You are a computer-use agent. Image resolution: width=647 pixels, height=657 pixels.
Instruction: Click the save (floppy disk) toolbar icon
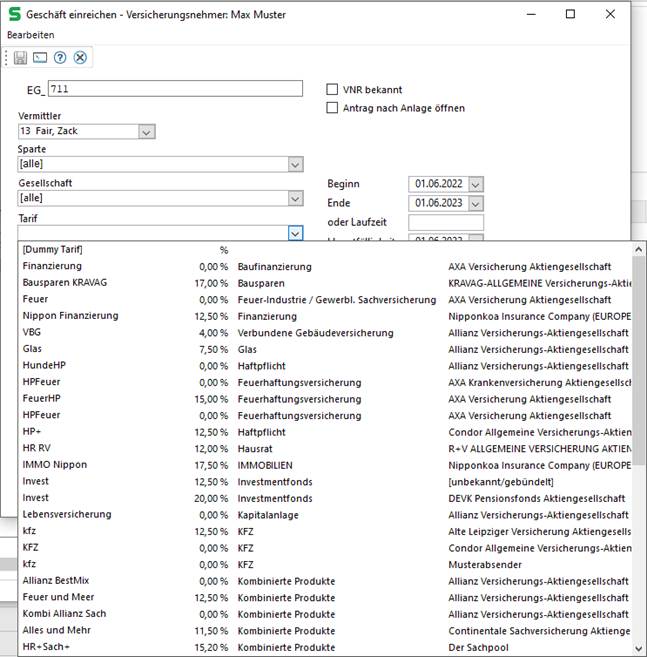[20, 58]
